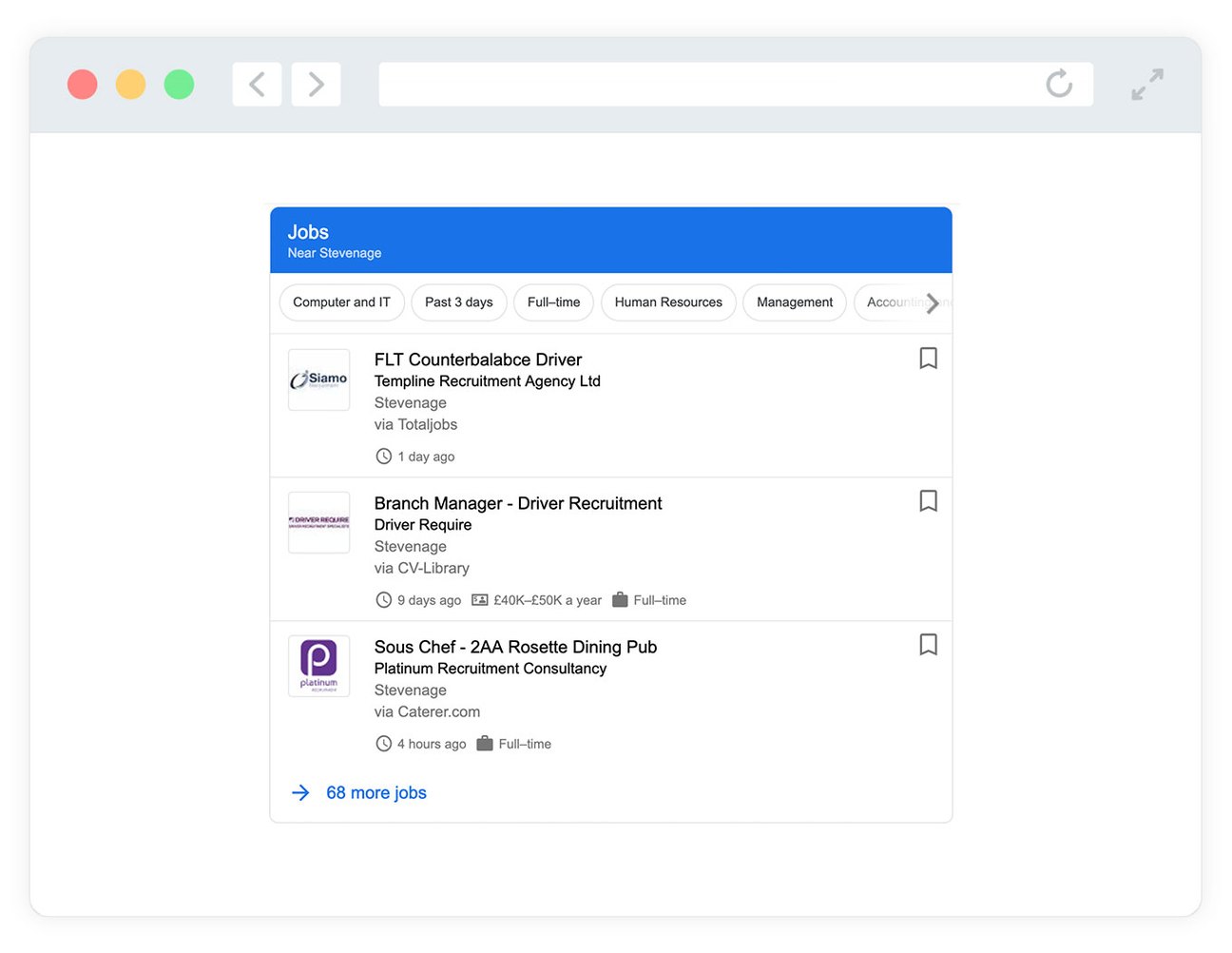Select the Computer and IT filter chip
The image size is (1232, 953).
(341, 302)
